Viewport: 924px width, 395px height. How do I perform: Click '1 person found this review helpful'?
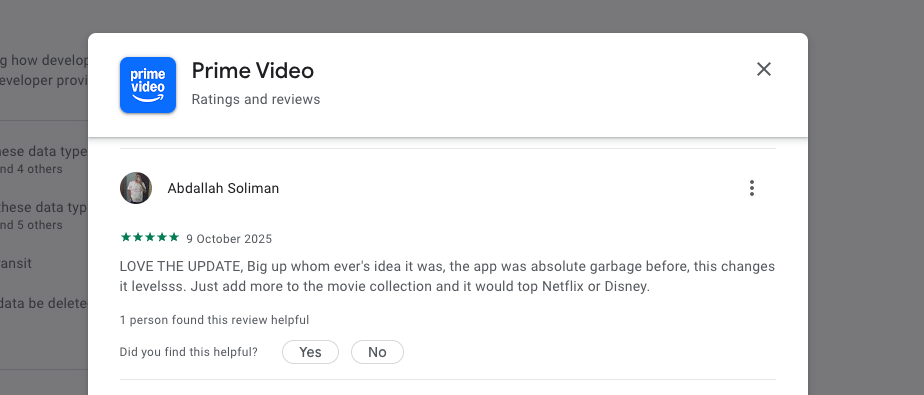pyautogui.click(x=214, y=320)
